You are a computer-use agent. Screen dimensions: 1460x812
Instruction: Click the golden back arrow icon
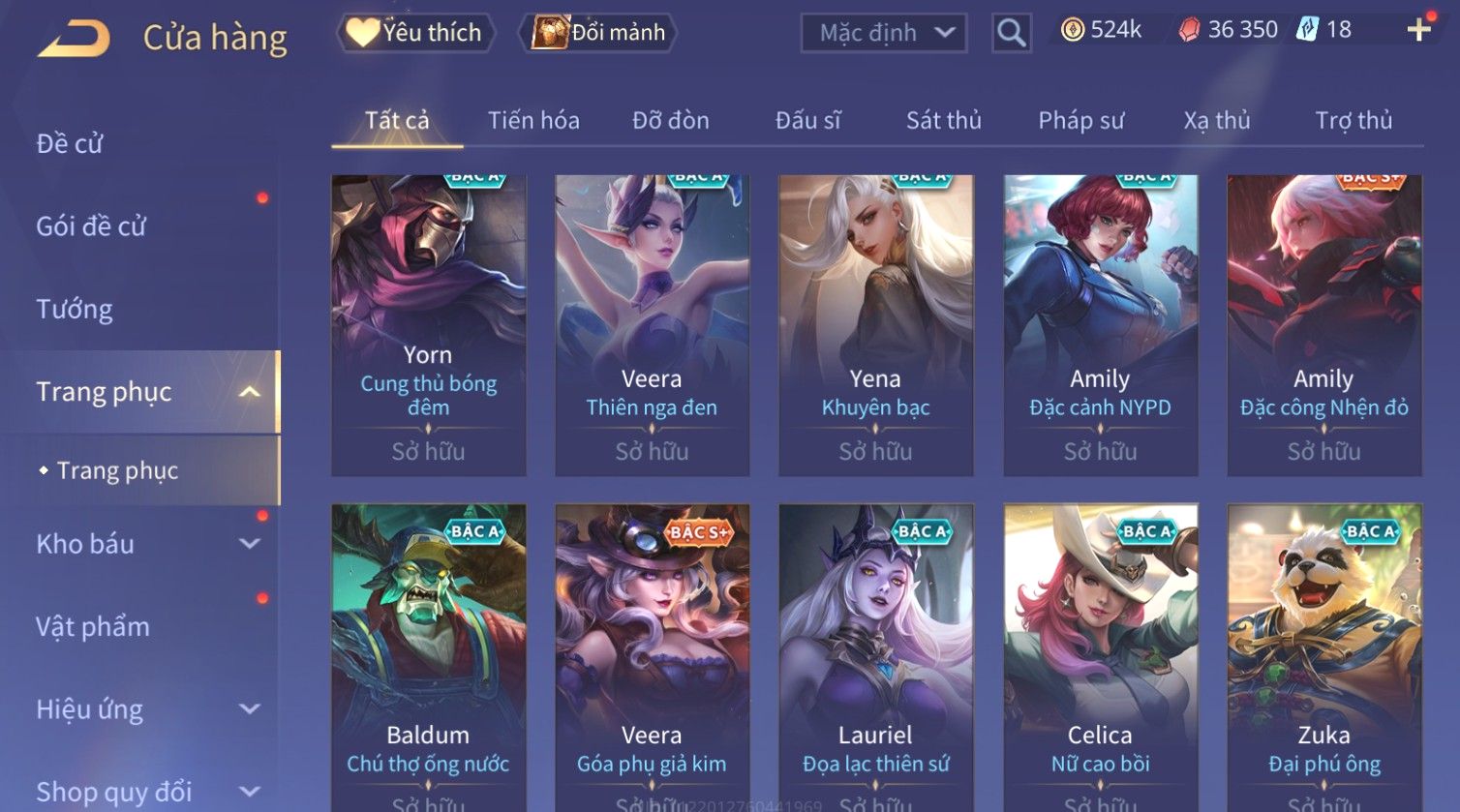coord(74,39)
